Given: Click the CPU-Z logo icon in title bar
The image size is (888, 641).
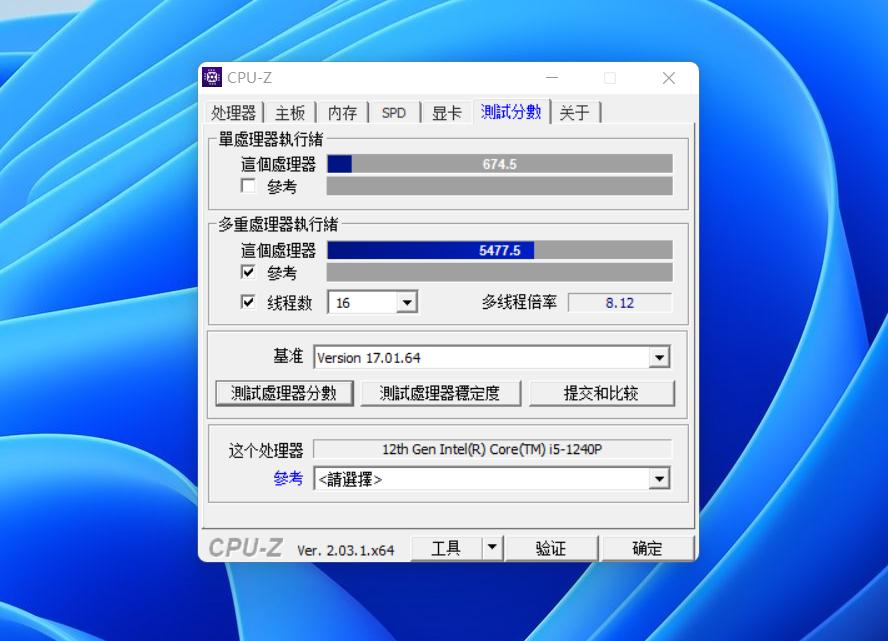Looking at the screenshot, I should 211,77.
